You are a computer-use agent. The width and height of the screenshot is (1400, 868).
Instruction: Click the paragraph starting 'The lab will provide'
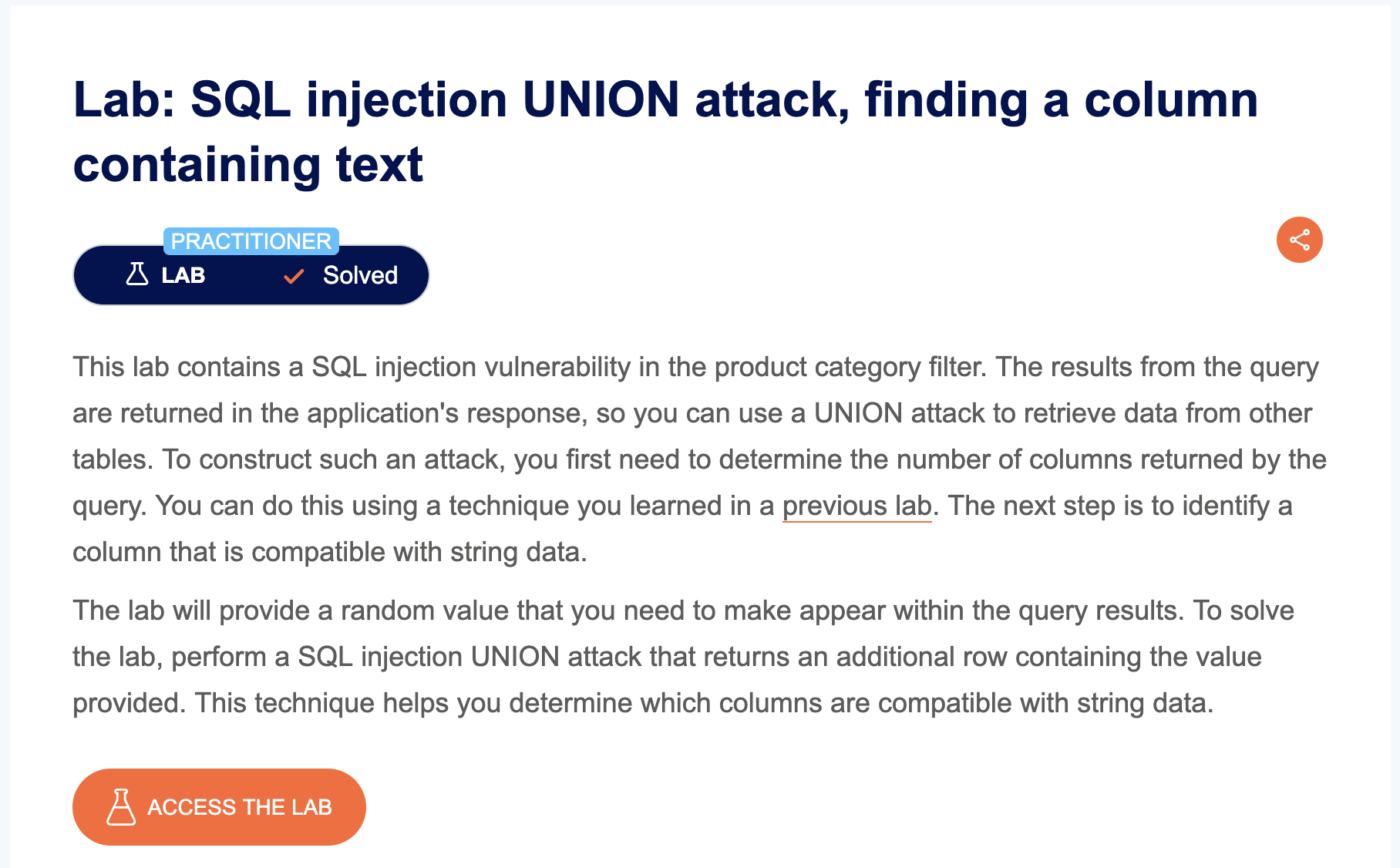(683, 657)
